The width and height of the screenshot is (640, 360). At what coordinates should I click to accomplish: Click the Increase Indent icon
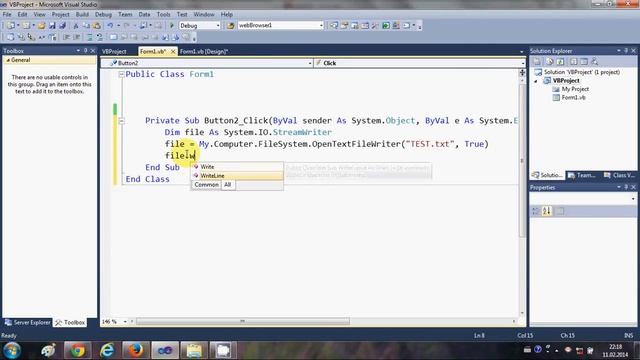[76, 37]
